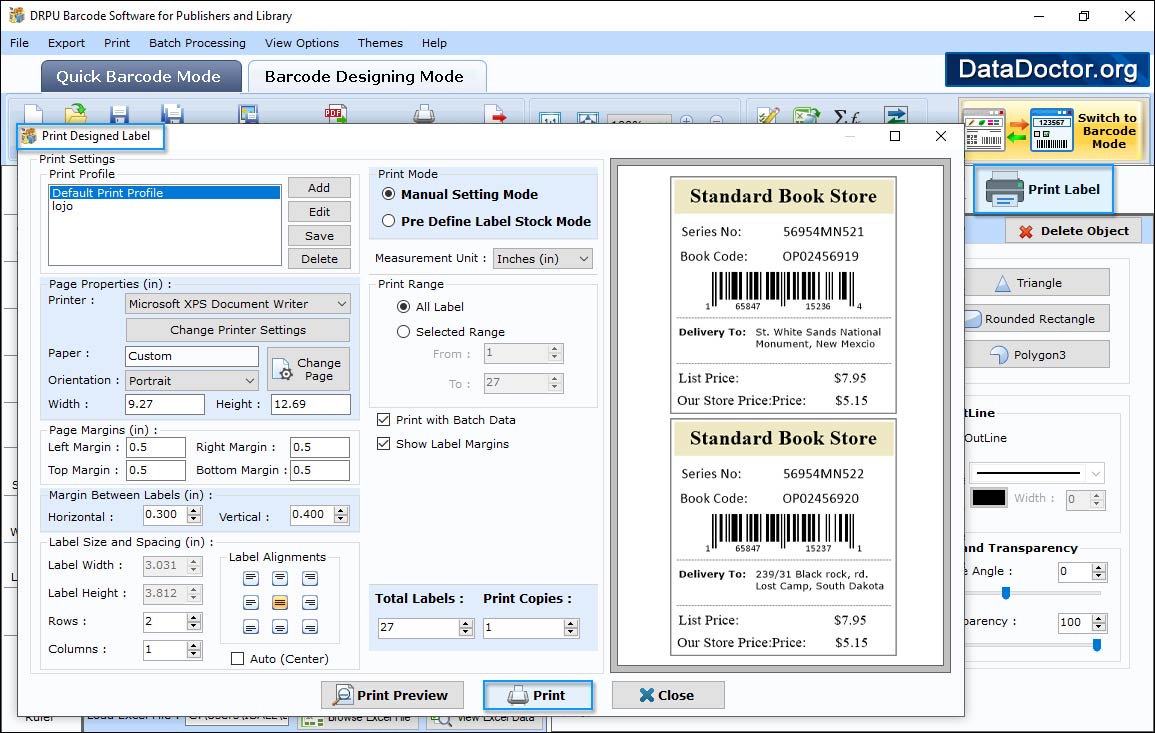This screenshot has width=1155, height=733.
Task: Select bottom-right label alignment icon
Action: [x=310, y=627]
